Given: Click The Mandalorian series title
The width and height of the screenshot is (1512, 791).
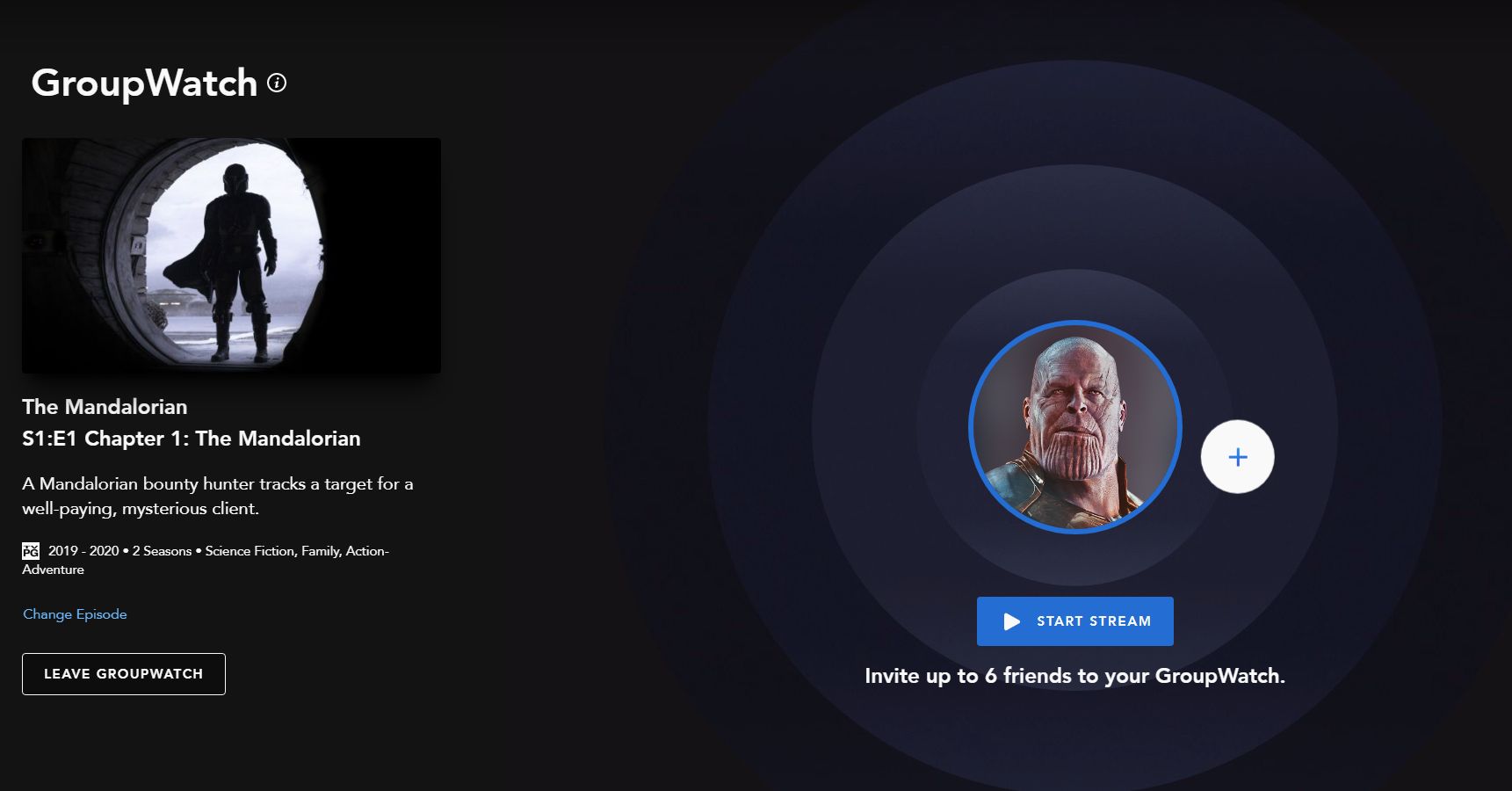Looking at the screenshot, I should (x=104, y=407).
